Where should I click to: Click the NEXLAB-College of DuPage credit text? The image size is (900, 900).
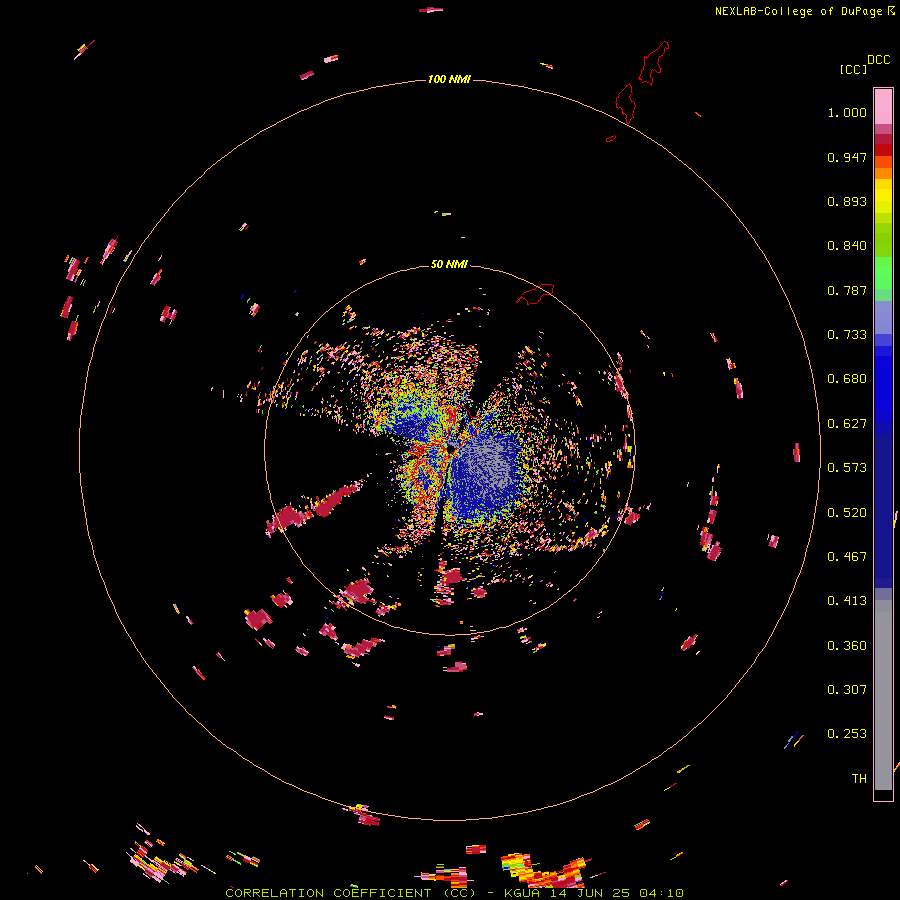(799, 11)
